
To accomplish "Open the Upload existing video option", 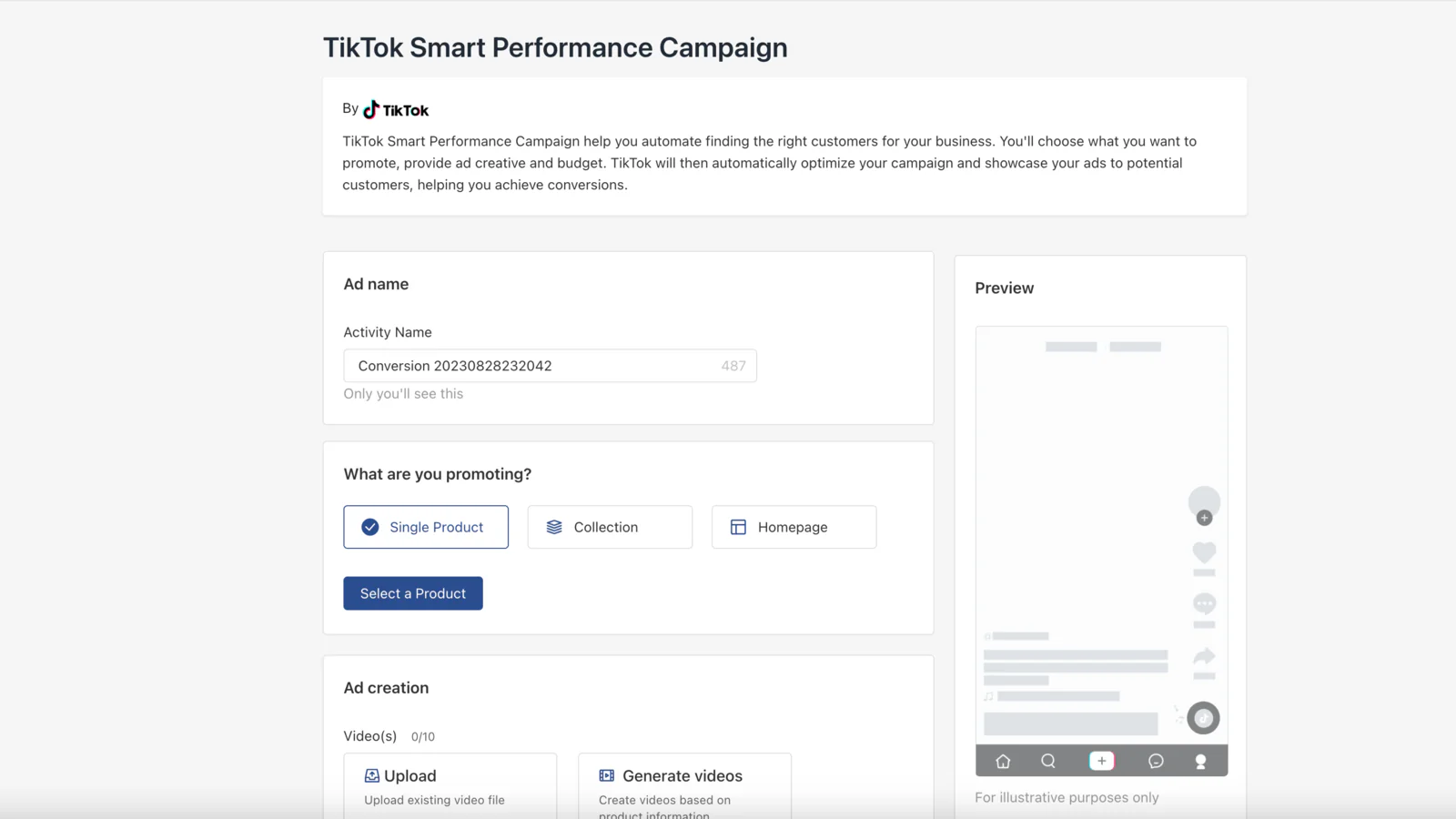I will click(x=450, y=787).
